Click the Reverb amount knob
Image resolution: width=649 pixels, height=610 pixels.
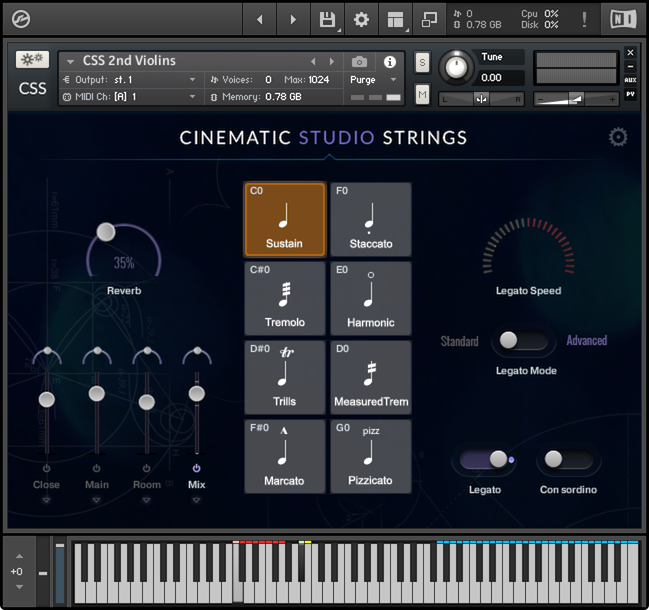(x=106, y=232)
